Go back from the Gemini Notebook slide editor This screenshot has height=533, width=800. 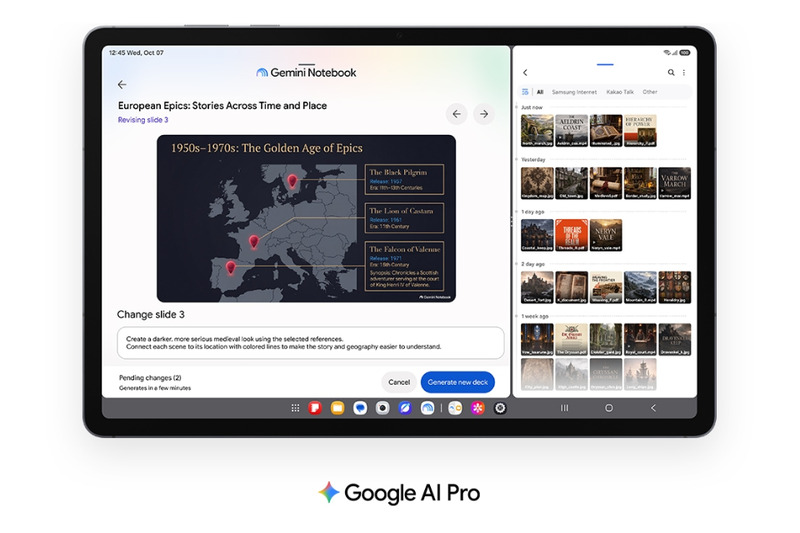[122, 85]
